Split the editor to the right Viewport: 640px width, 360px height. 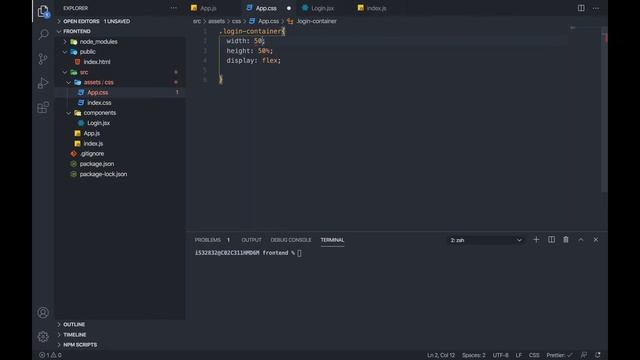(581, 8)
